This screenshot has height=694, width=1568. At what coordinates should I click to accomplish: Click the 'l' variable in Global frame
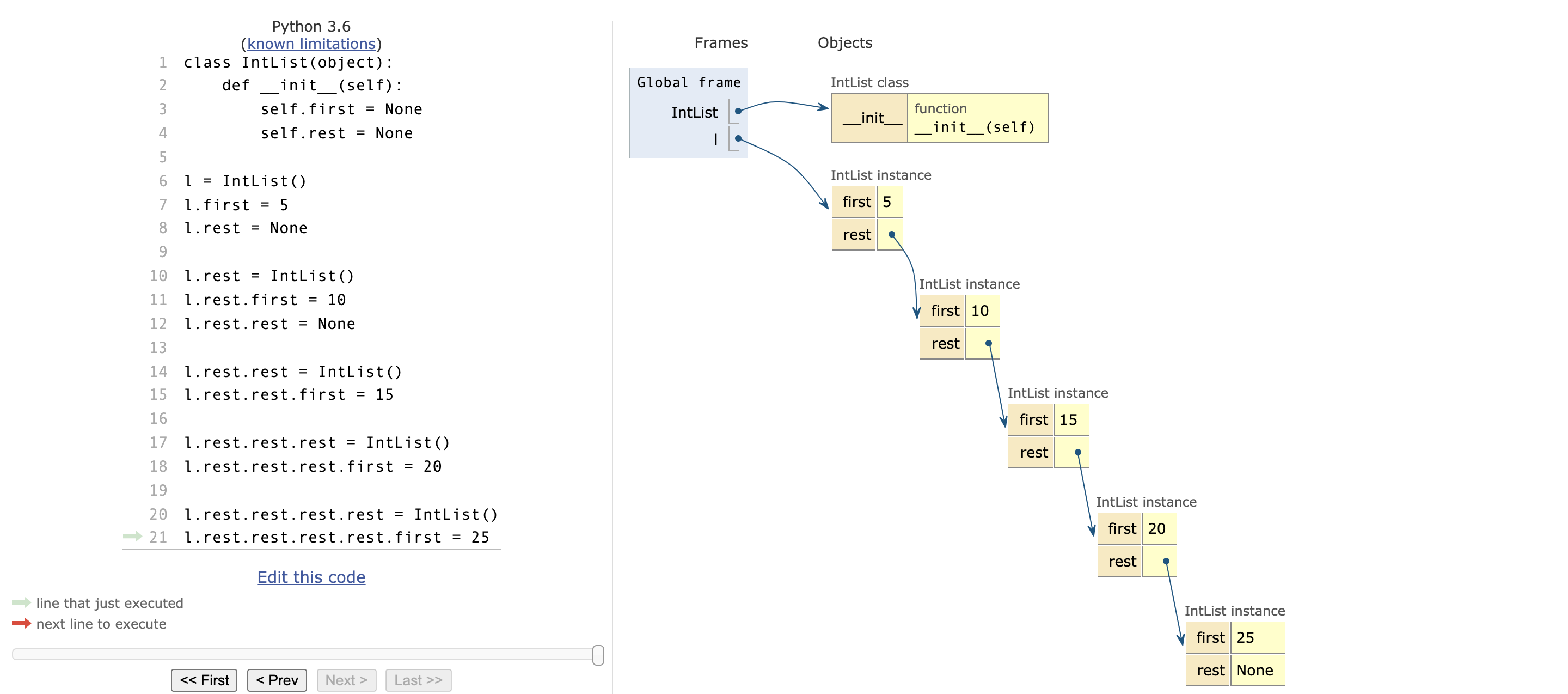point(716,139)
